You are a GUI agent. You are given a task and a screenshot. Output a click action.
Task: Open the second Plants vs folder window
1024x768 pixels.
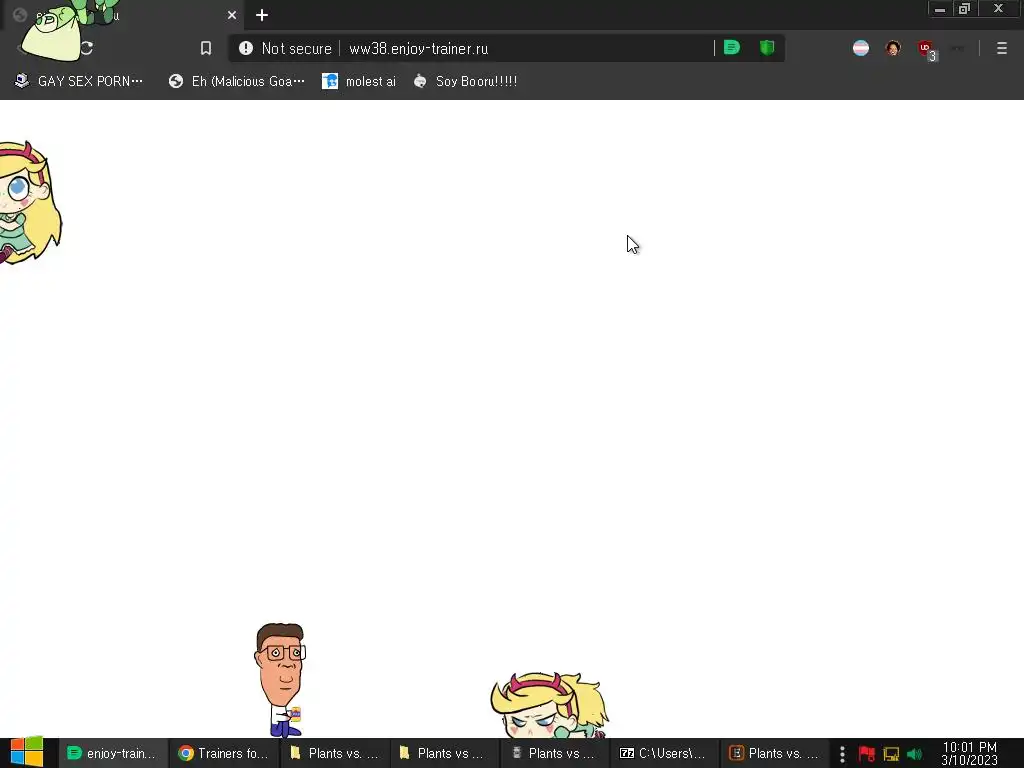click(444, 753)
